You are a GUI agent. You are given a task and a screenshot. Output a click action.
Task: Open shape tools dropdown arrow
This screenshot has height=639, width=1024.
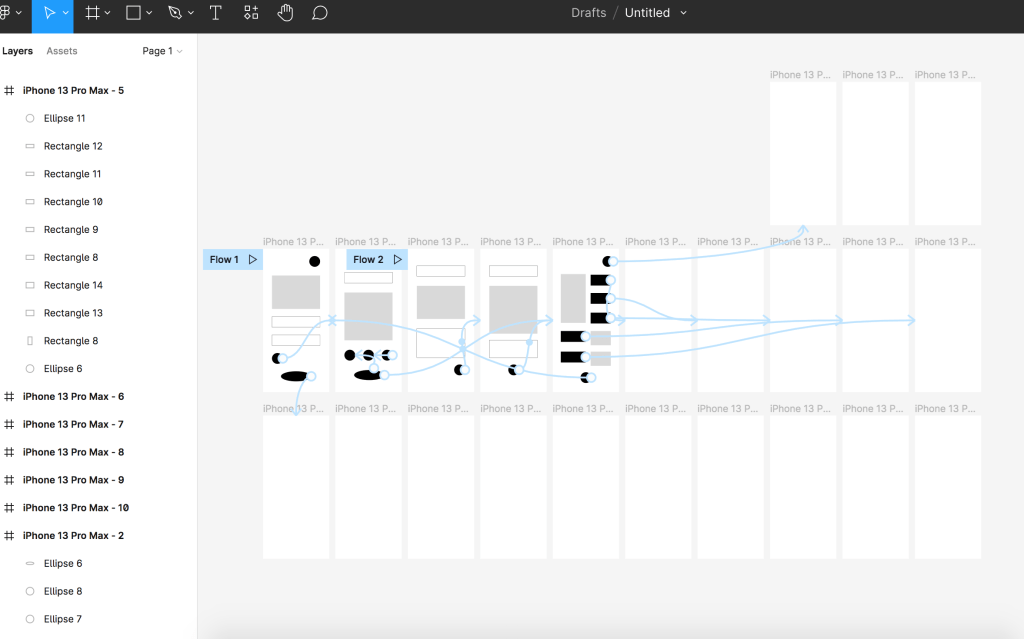tap(149, 13)
